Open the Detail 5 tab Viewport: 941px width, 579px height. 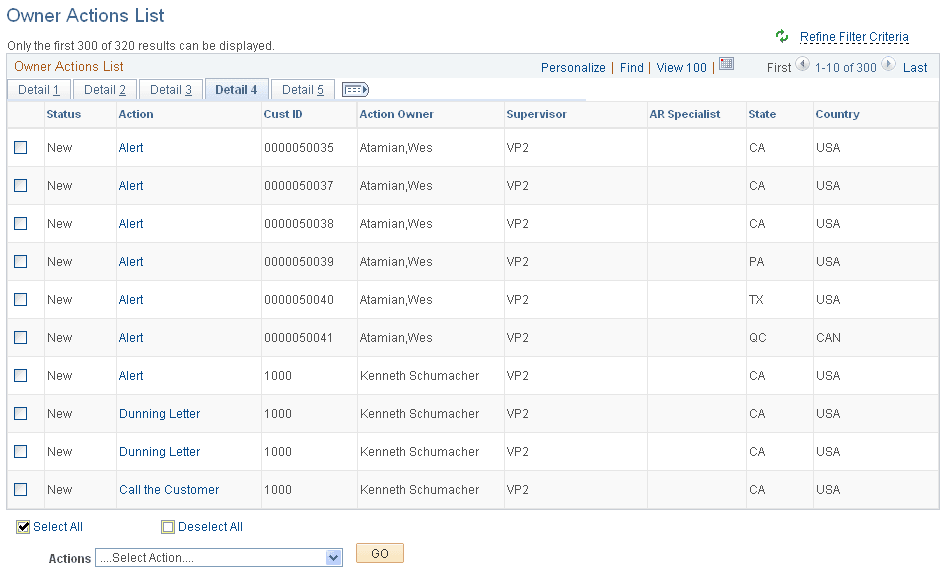302,89
